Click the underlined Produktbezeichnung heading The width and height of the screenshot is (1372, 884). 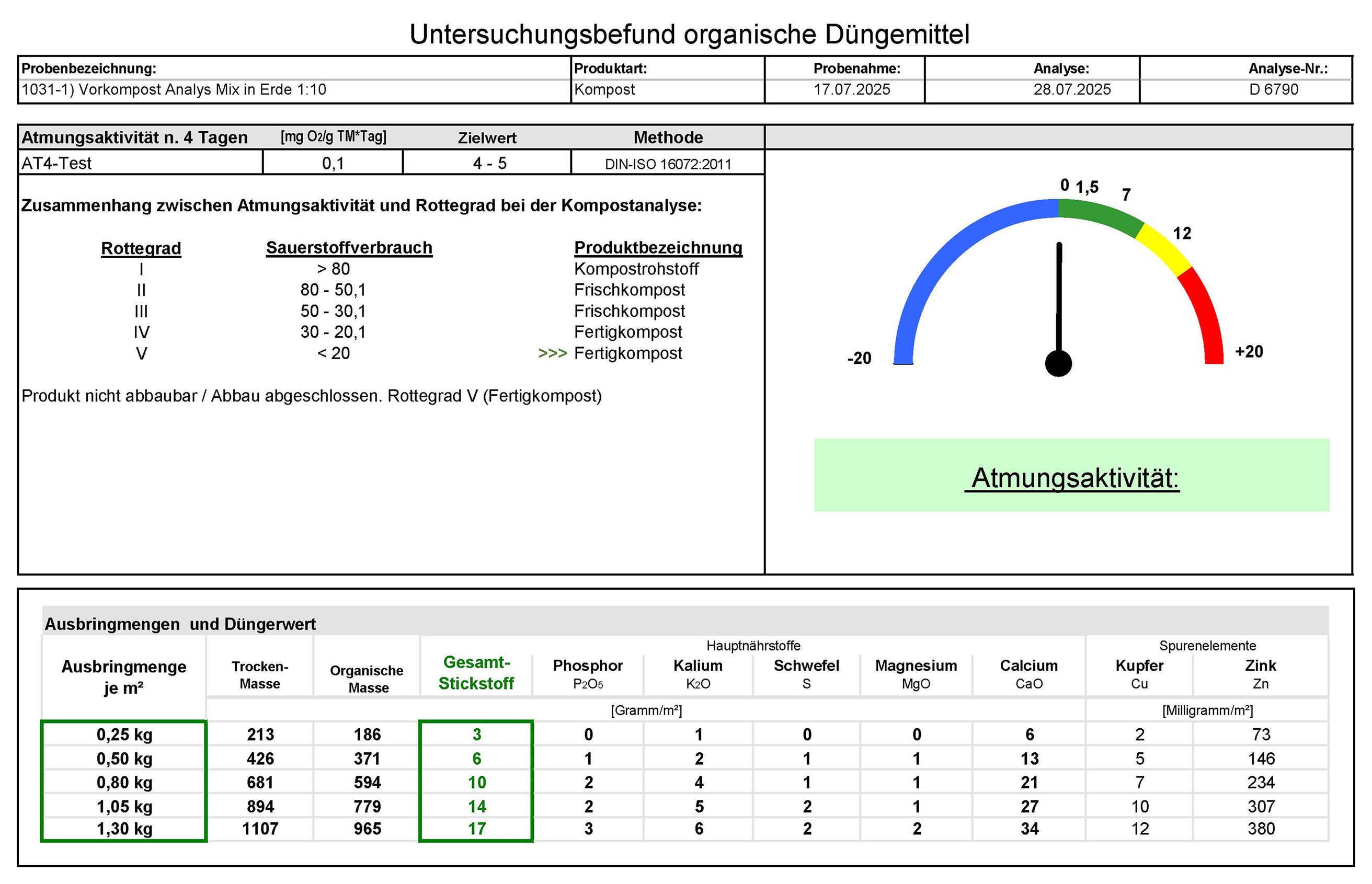[x=658, y=248]
